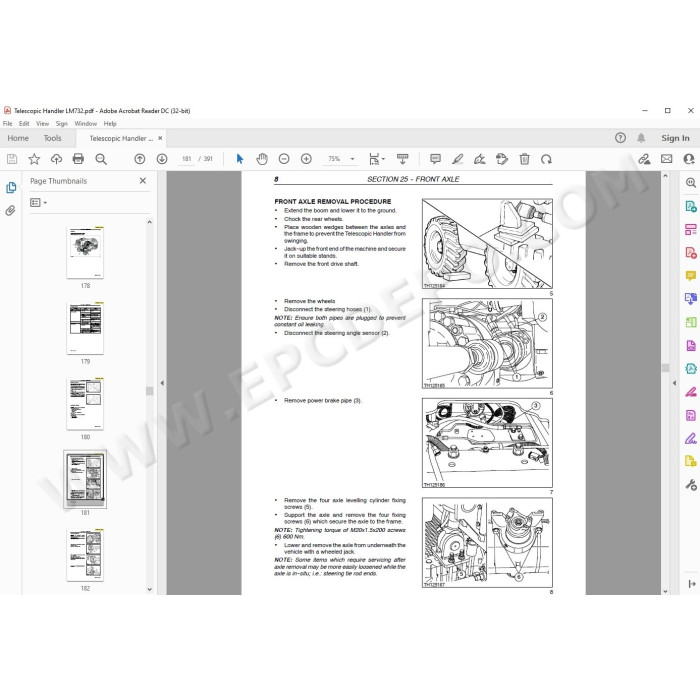Click thumbnail panel scroll down arrow

[x=150, y=589]
